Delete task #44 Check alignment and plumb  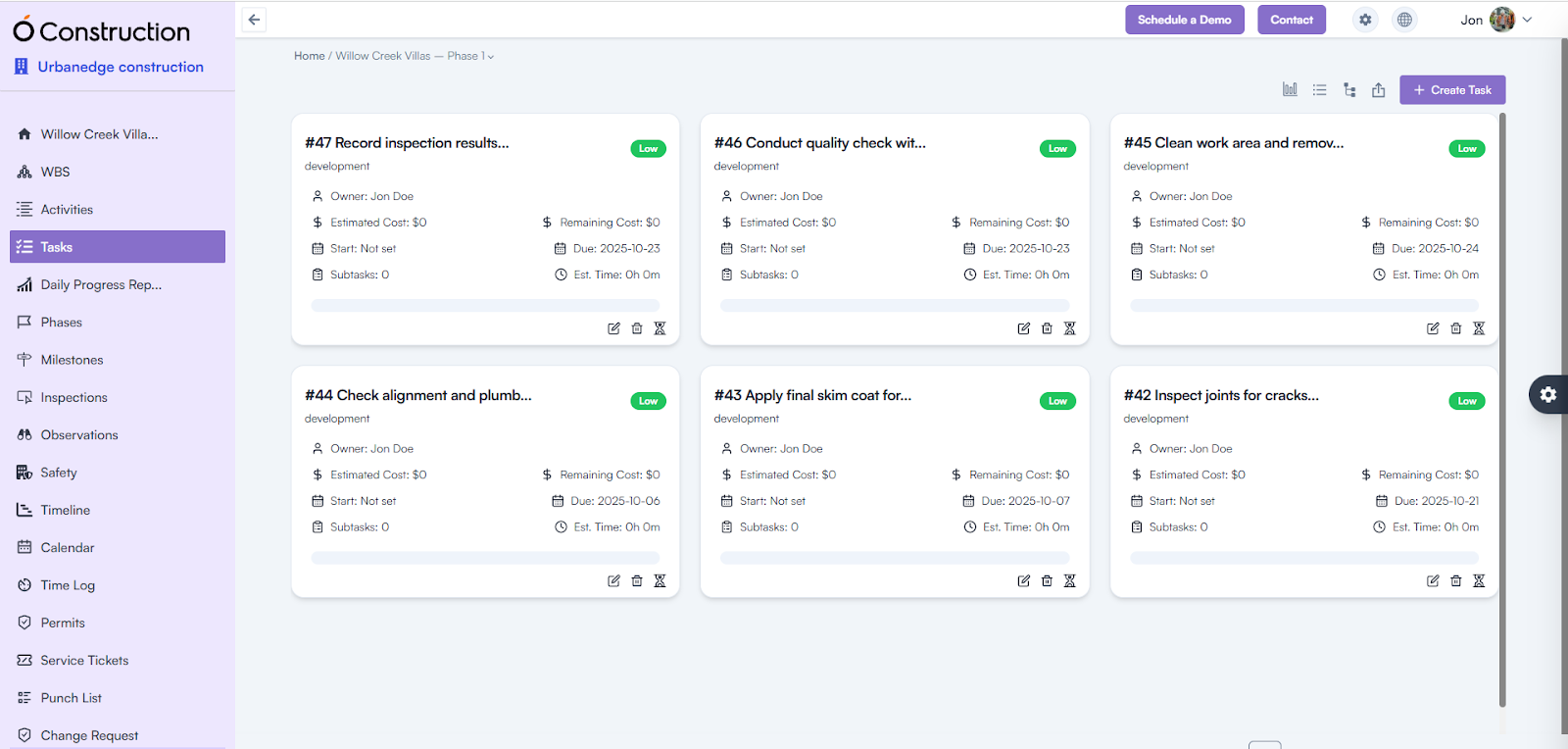click(637, 580)
